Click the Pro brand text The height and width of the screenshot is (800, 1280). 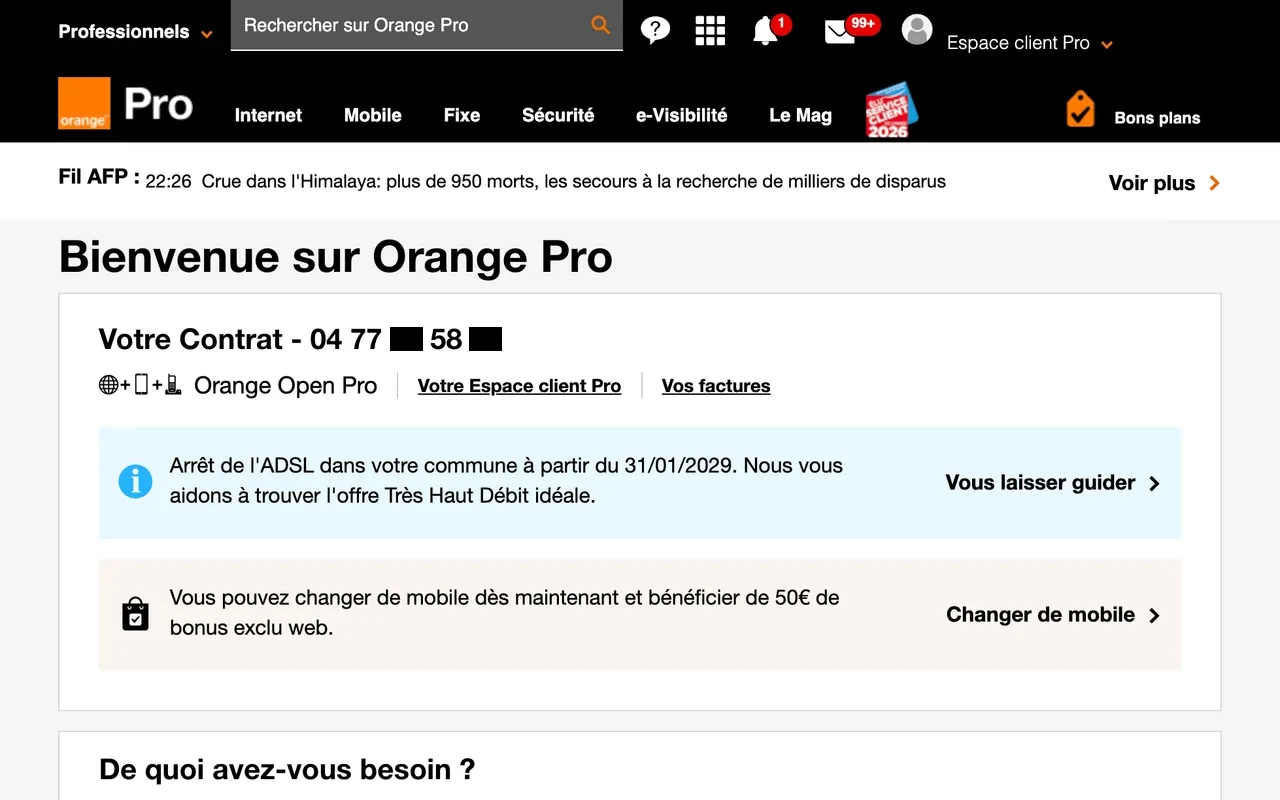pos(158,104)
